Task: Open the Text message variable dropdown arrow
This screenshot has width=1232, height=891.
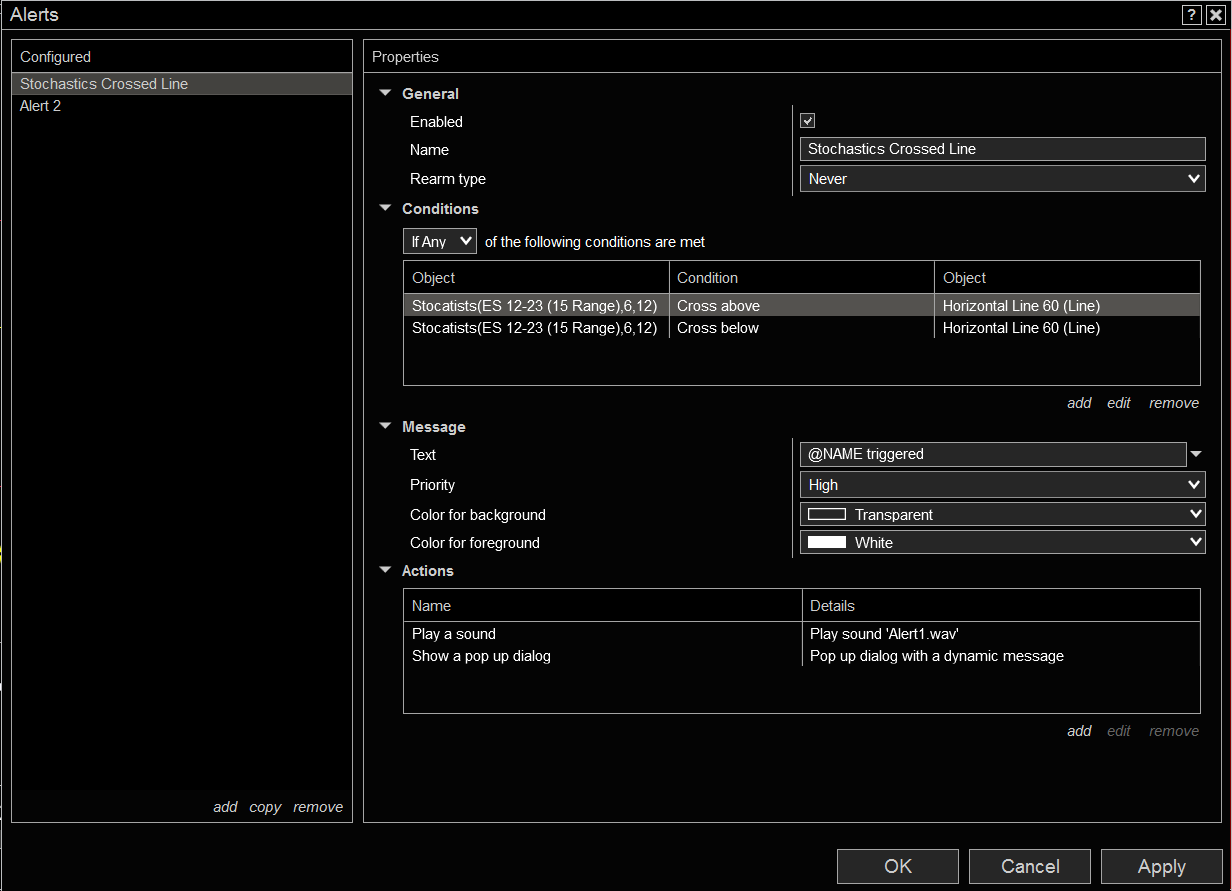Action: [1197, 455]
